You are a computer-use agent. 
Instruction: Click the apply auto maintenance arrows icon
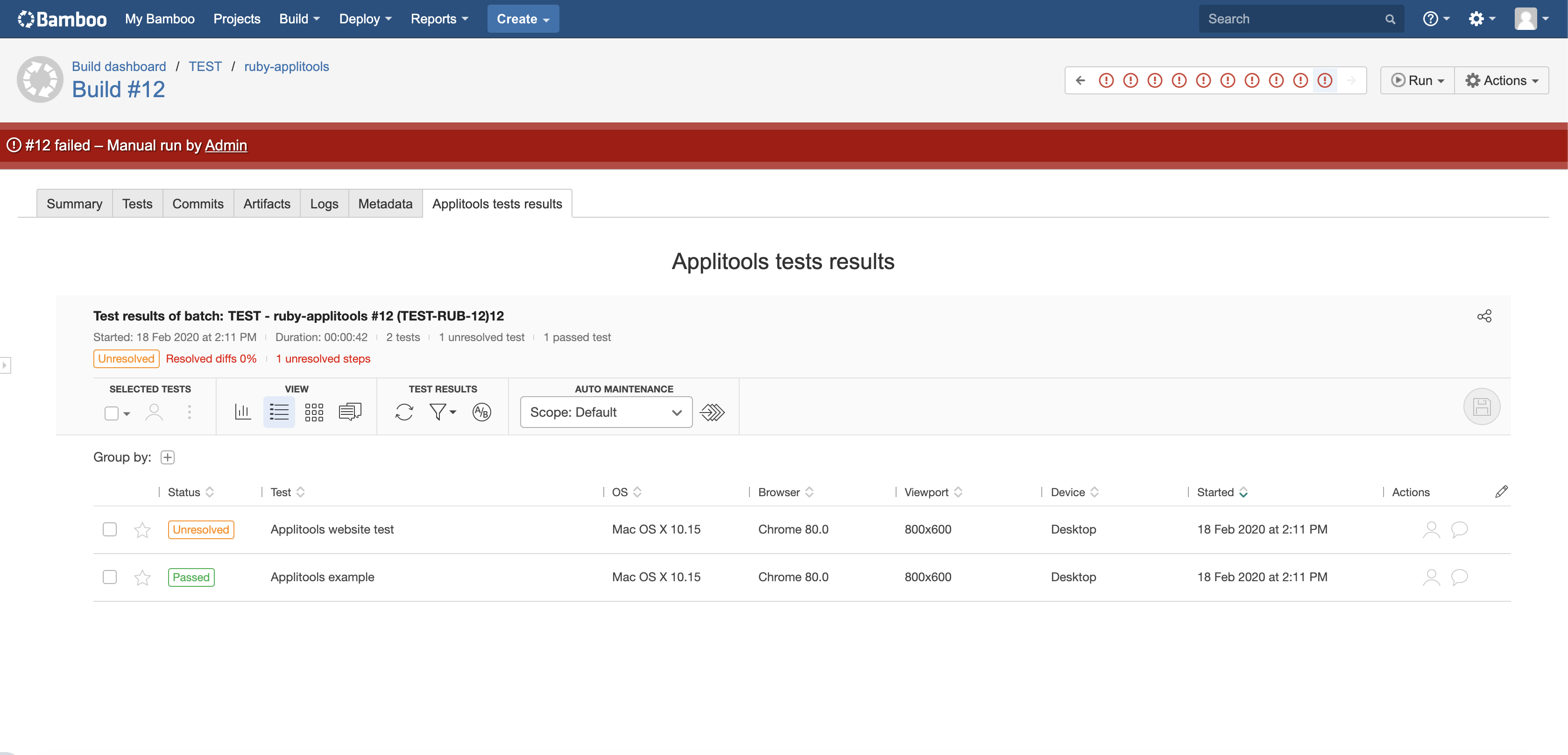pos(712,412)
